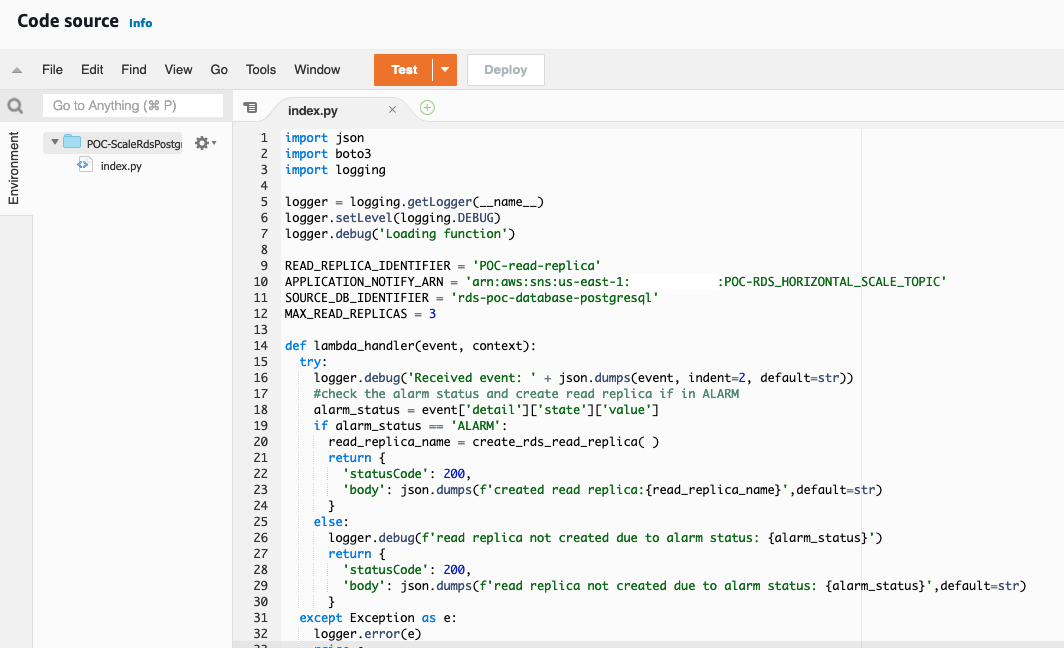Image resolution: width=1064 pixels, height=648 pixels.
Task: Click the orange Test button
Action: [x=404, y=70]
